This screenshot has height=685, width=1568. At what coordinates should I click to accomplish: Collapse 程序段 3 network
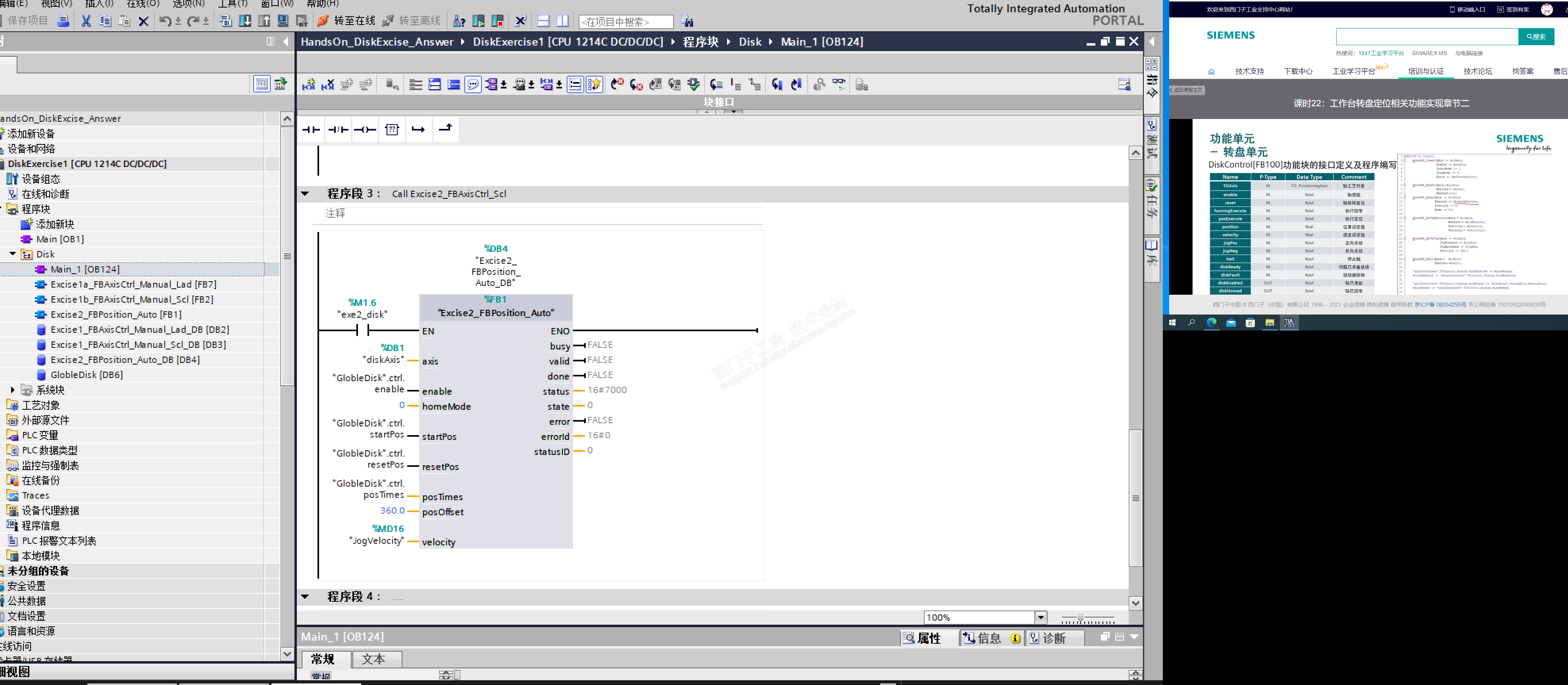pos(305,194)
